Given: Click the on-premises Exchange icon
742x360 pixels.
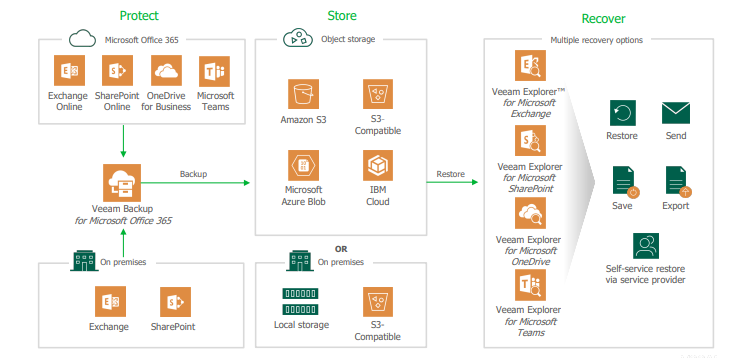Looking at the screenshot, I should 110,301.
